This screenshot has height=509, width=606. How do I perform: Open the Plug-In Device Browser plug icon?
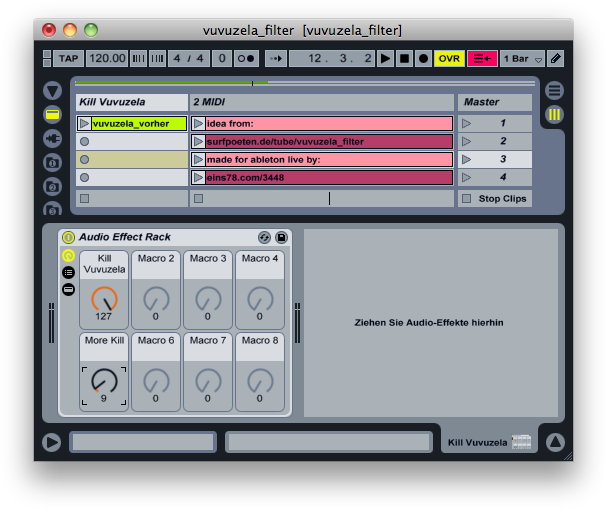click(x=53, y=139)
